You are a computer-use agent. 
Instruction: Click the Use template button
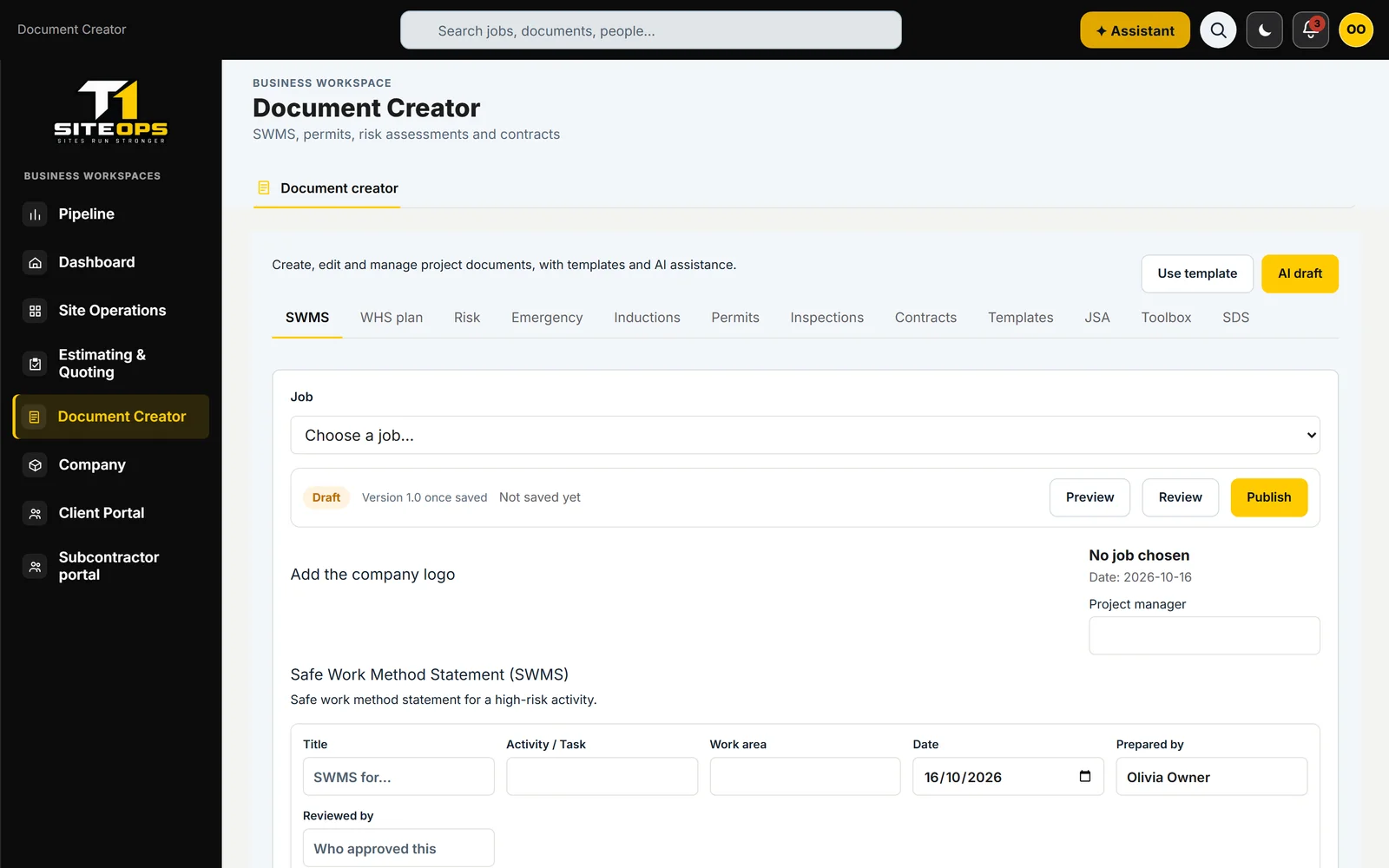point(1197,273)
